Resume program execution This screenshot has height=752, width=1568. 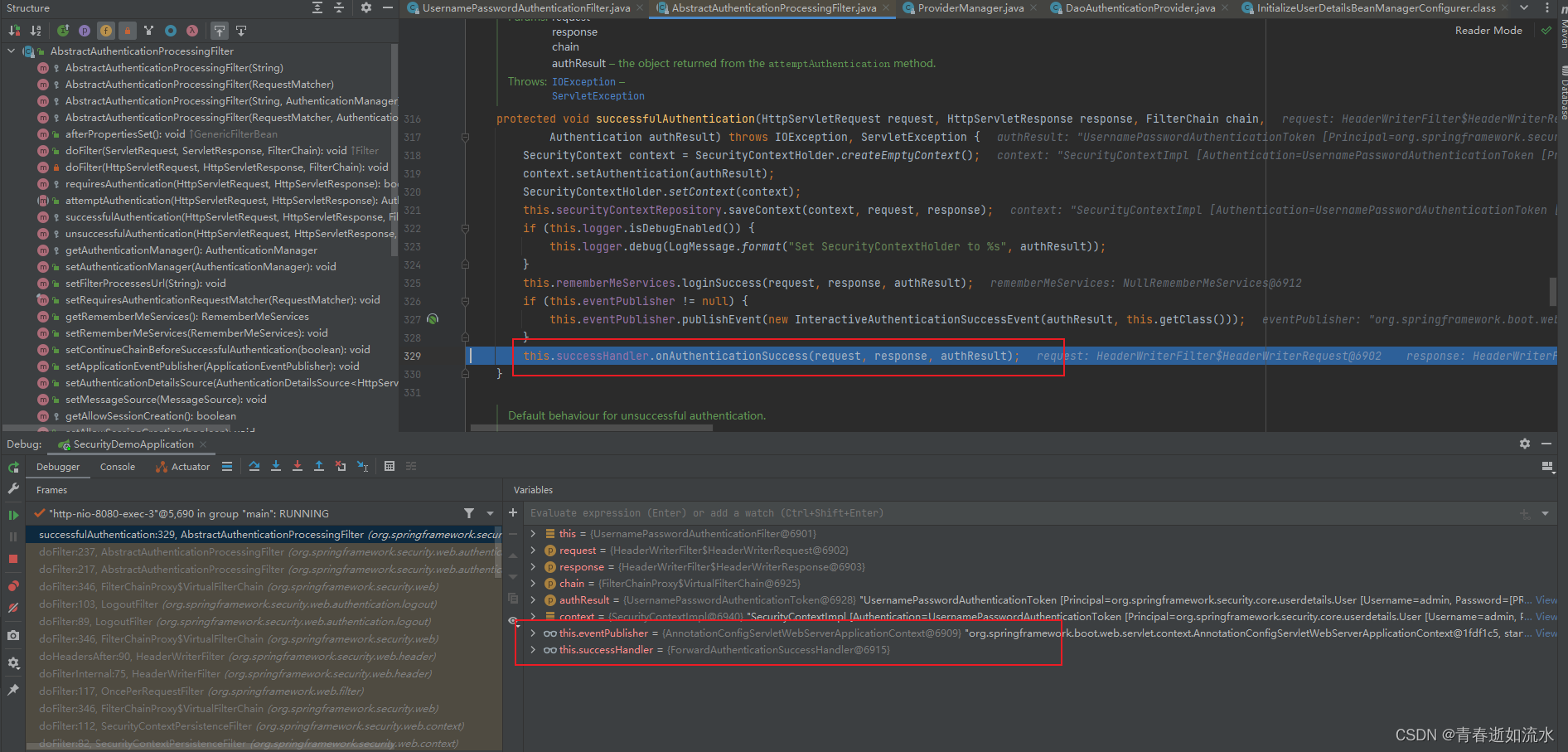point(13,515)
